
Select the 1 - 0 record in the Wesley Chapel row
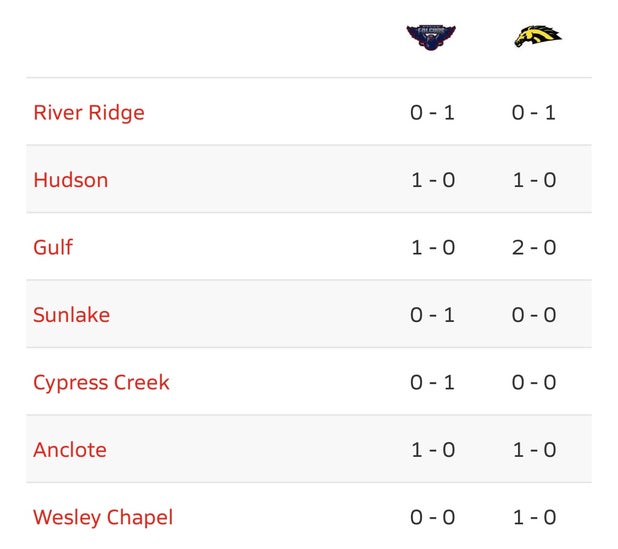(534, 517)
